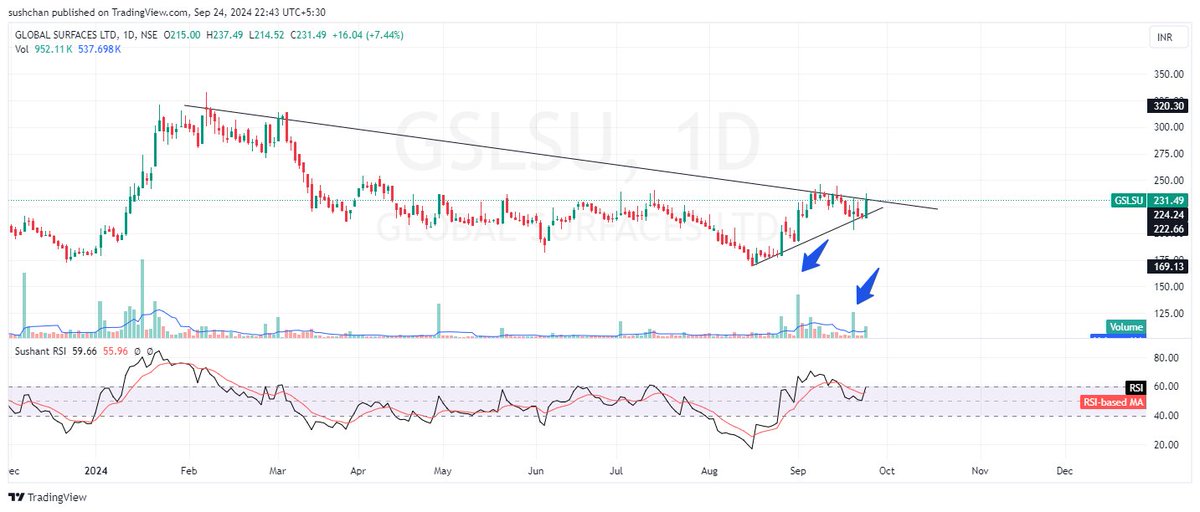
Task: Click the 300.00 price axis value
Action: [x=1169, y=127]
